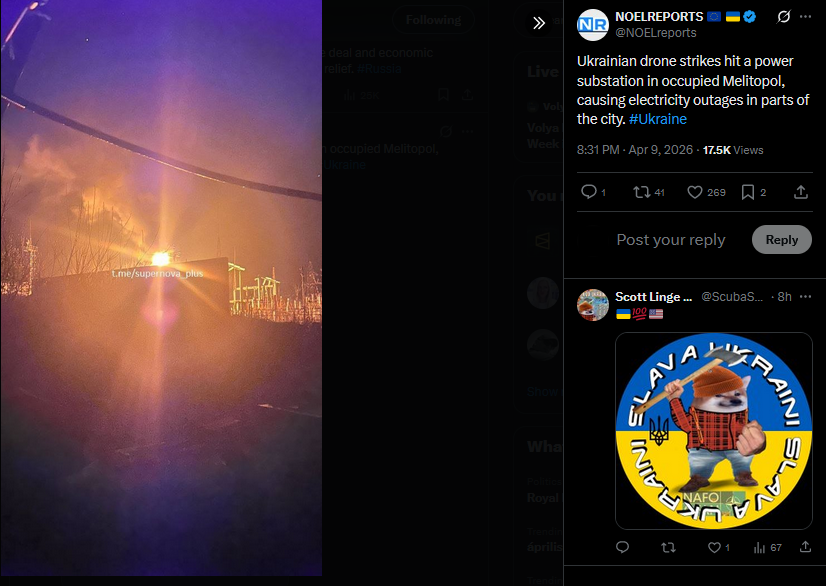This screenshot has height=586, width=826.
Task: Open Scott Linge's profile avatar
Action: pos(593,305)
